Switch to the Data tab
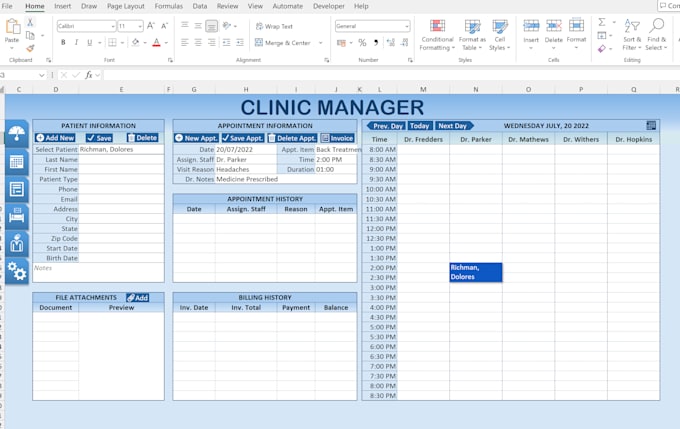 tap(199, 6)
